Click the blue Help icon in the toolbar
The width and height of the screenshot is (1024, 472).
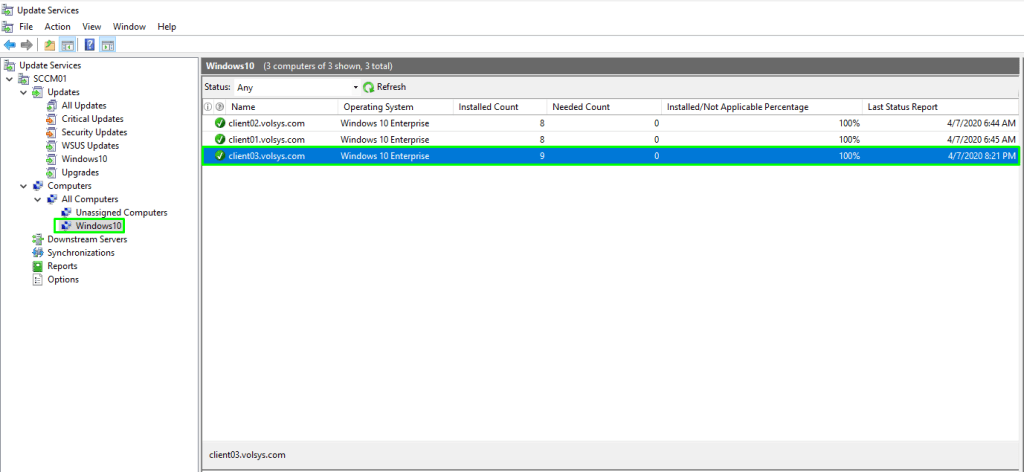pos(90,45)
